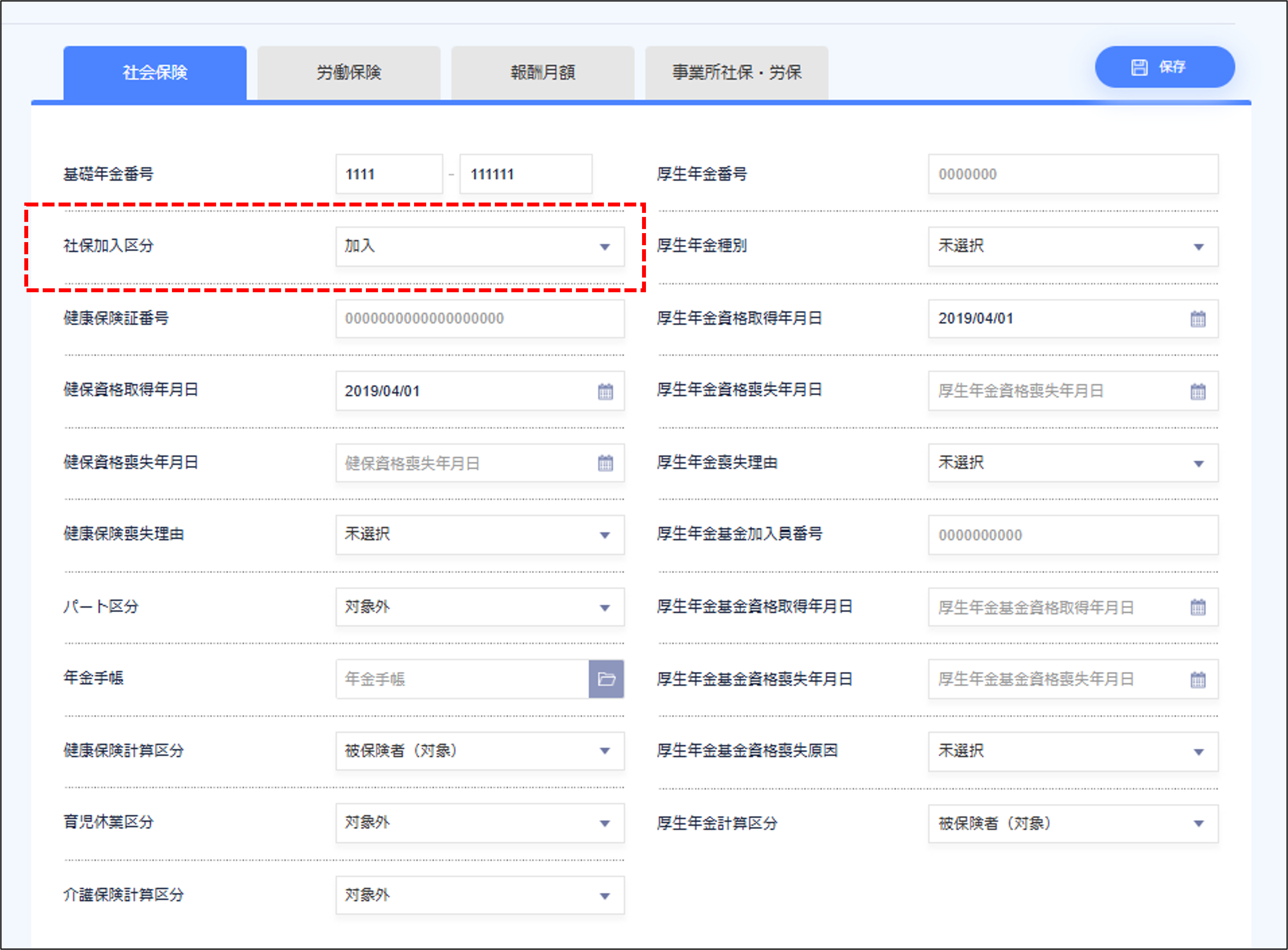Image resolution: width=1288 pixels, height=950 pixels.
Task: Open the calendar for 厚生年金基金資格取得年月日
Action: click(1199, 607)
